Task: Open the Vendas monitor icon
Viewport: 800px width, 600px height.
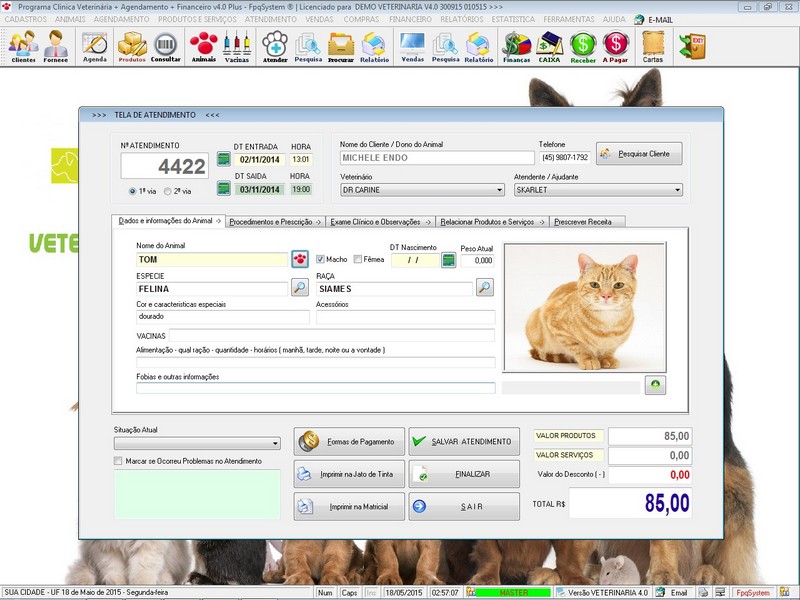Action: (x=413, y=46)
